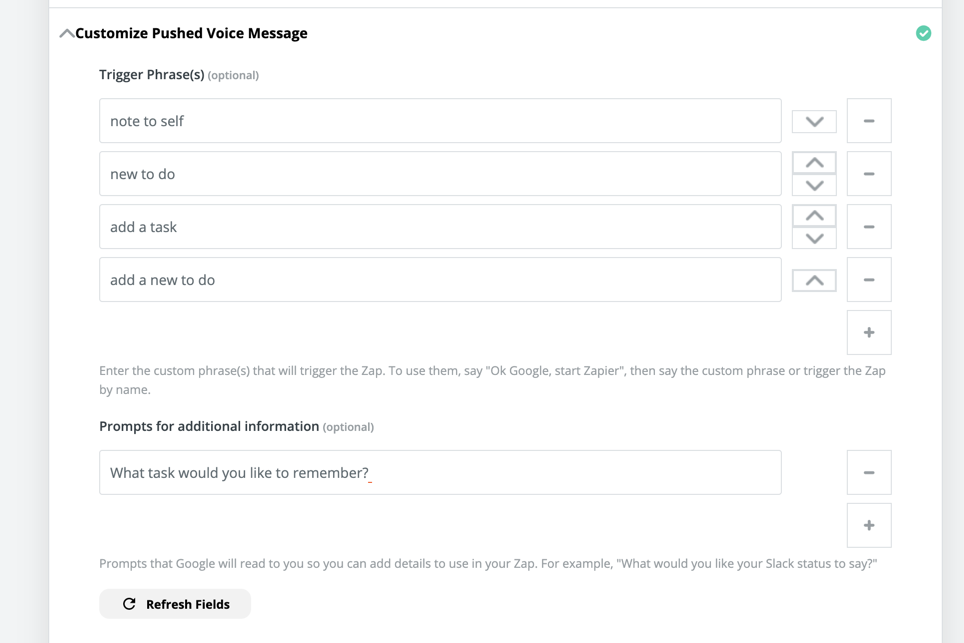
Task: Remove the "add a task" trigger phrase
Action: [868, 227]
